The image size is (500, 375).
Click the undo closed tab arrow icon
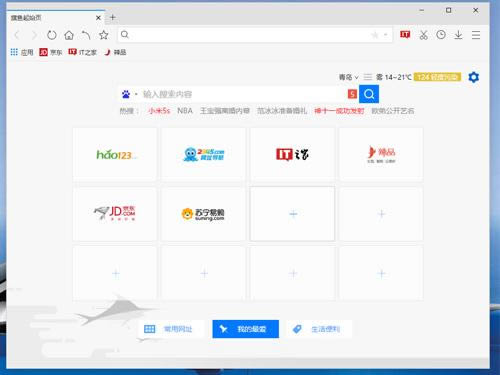(86, 35)
